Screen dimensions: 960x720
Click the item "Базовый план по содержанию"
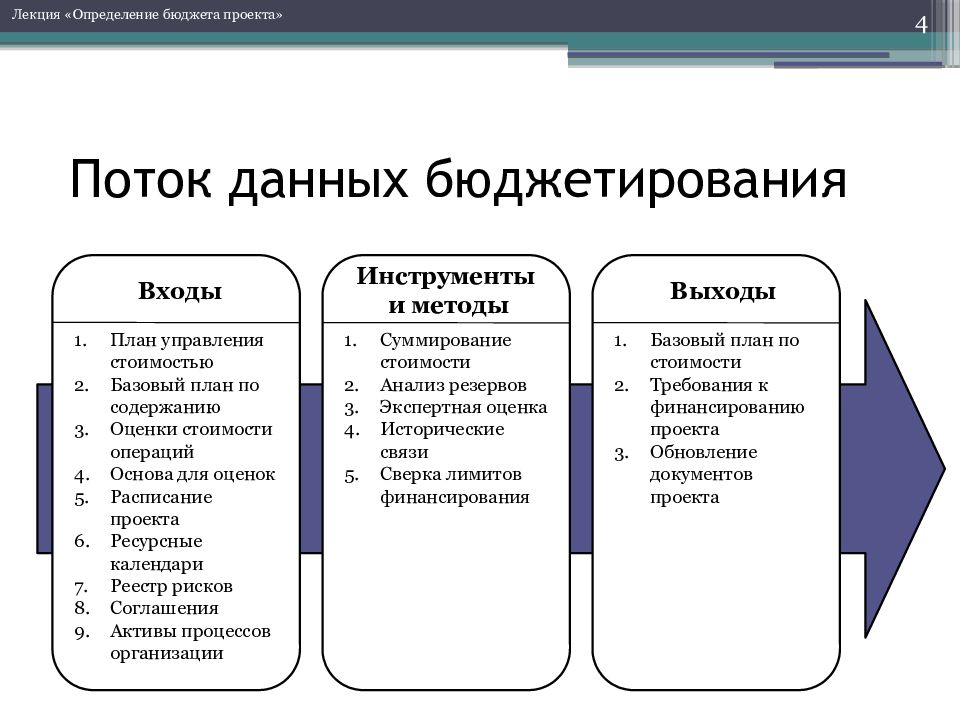[x=184, y=396]
